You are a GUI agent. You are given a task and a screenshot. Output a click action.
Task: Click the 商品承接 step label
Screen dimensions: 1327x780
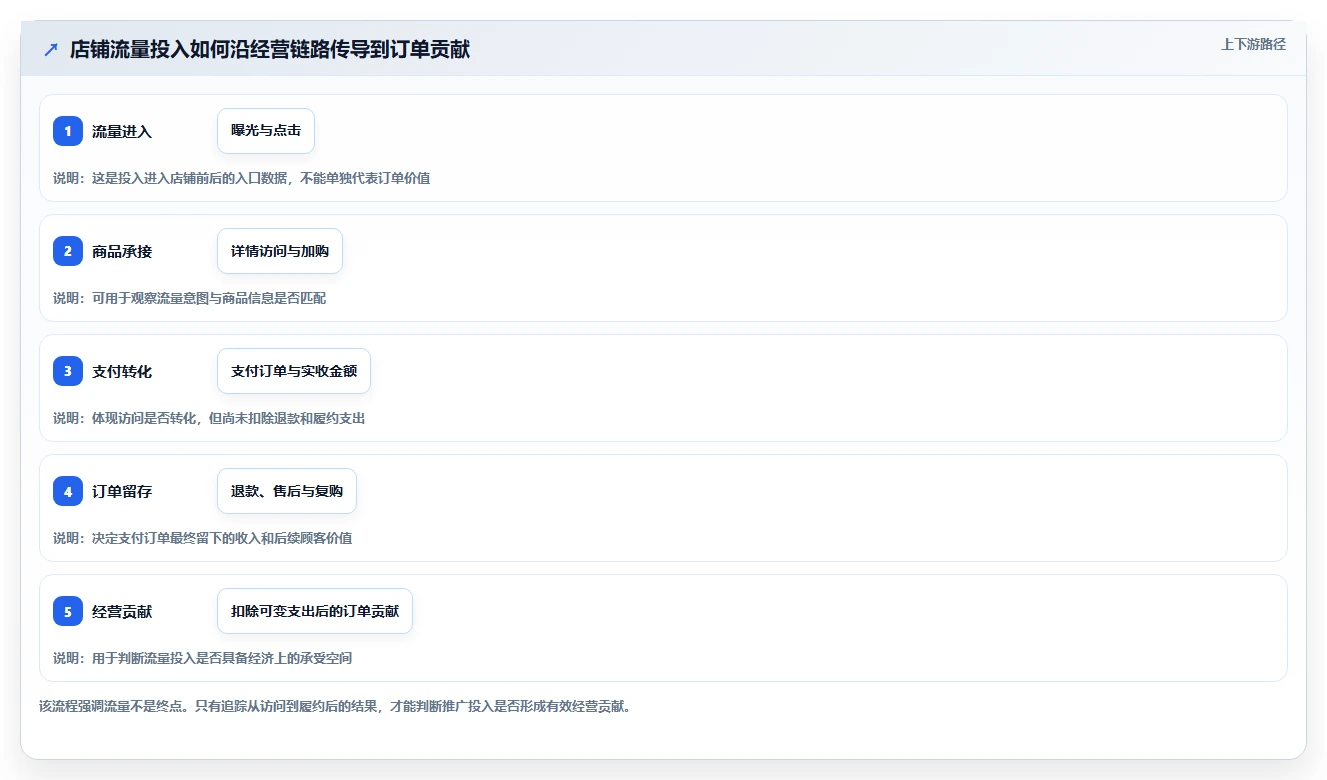pyautogui.click(x=122, y=251)
